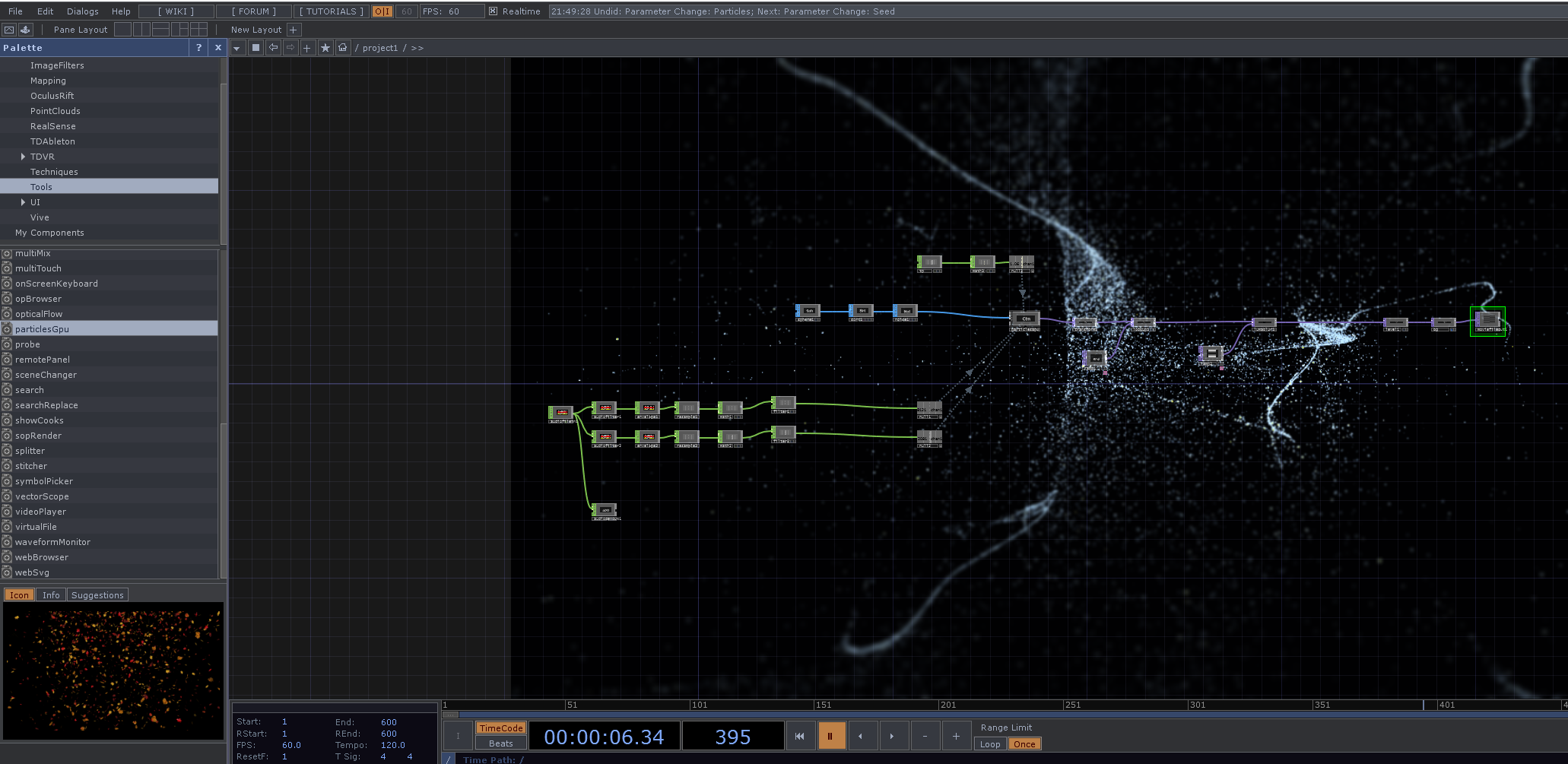Switch to the Suggestions tab
This screenshot has width=1568, height=764.
pyautogui.click(x=97, y=595)
